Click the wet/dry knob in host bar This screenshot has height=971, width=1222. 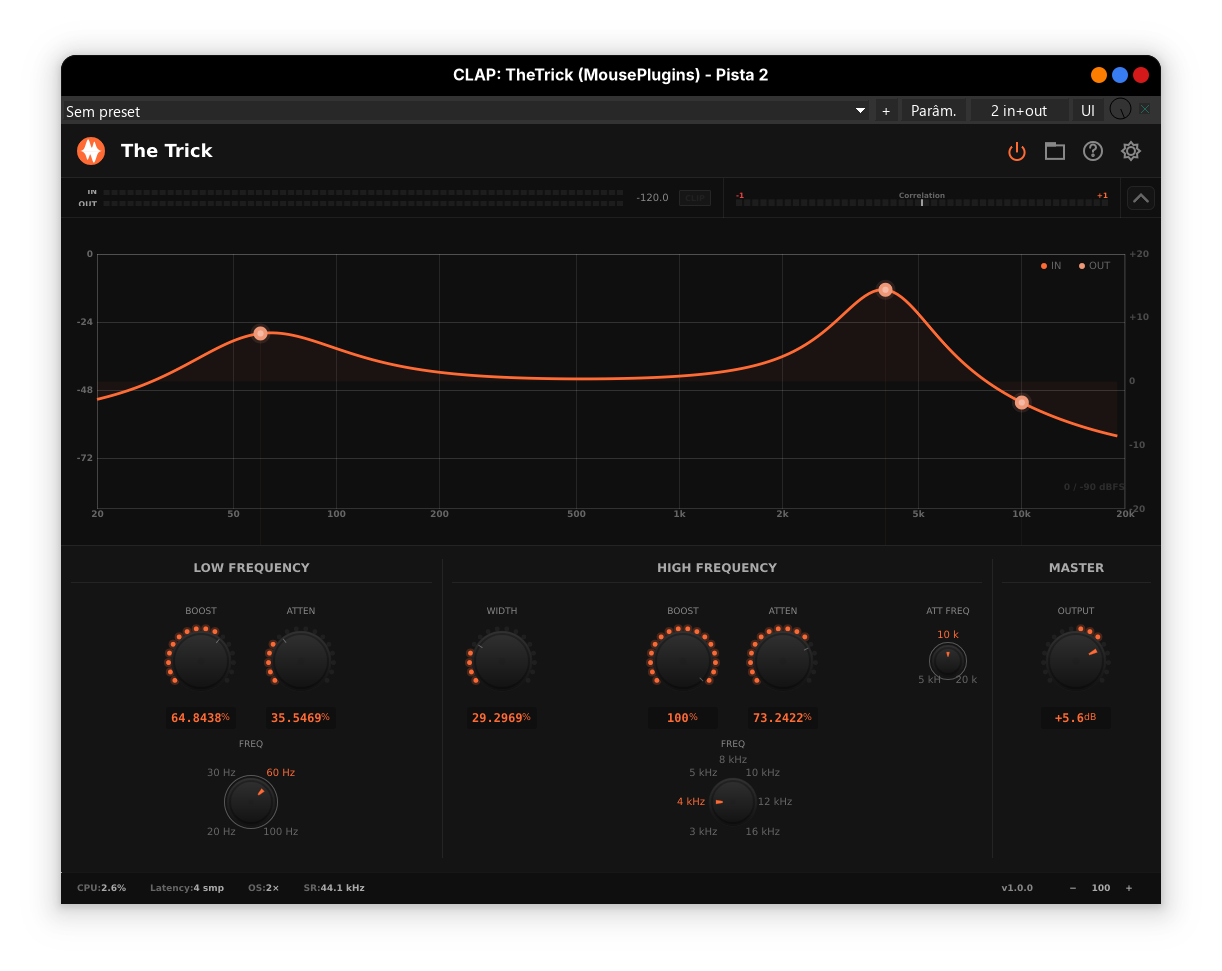pos(1120,109)
